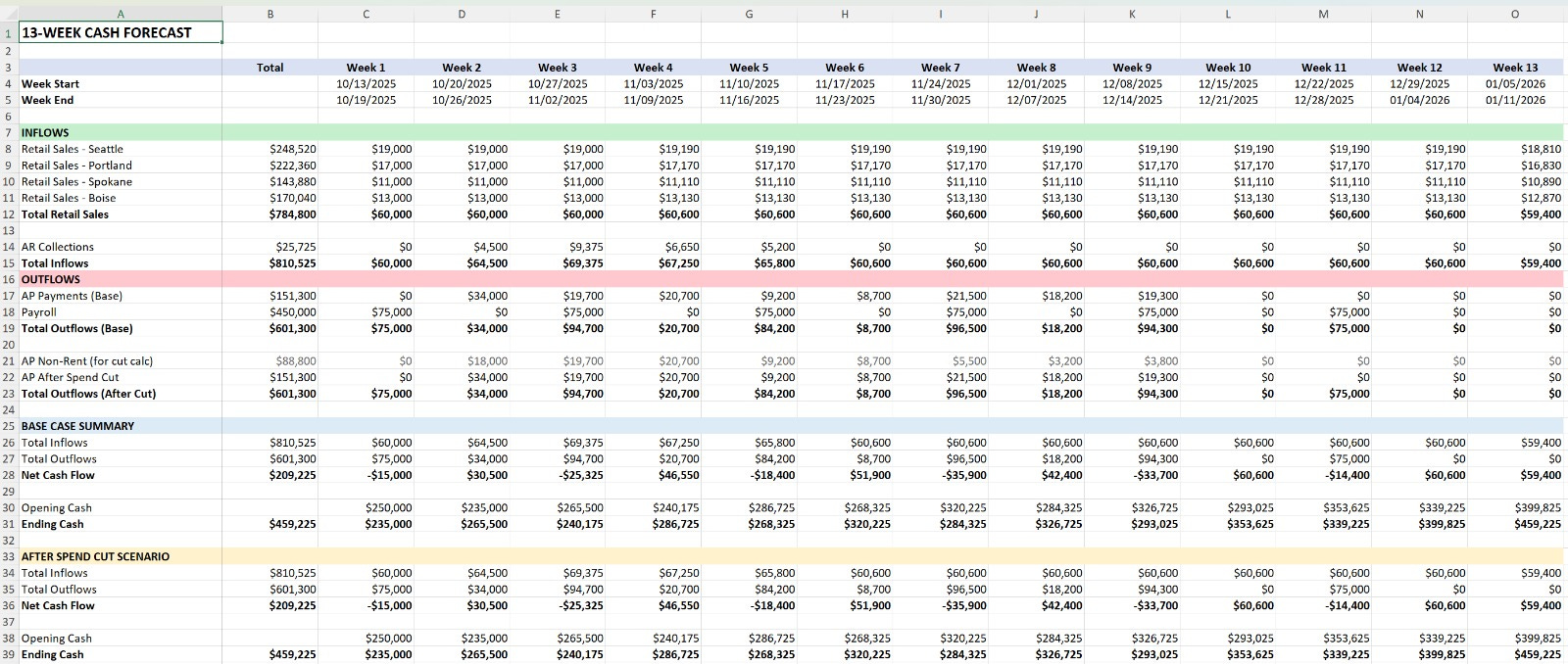Image resolution: width=1568 pixels, height=664 pixels.
Task: Click Total Retail Sales $784,800 cell
Action: tap(270, 214)
